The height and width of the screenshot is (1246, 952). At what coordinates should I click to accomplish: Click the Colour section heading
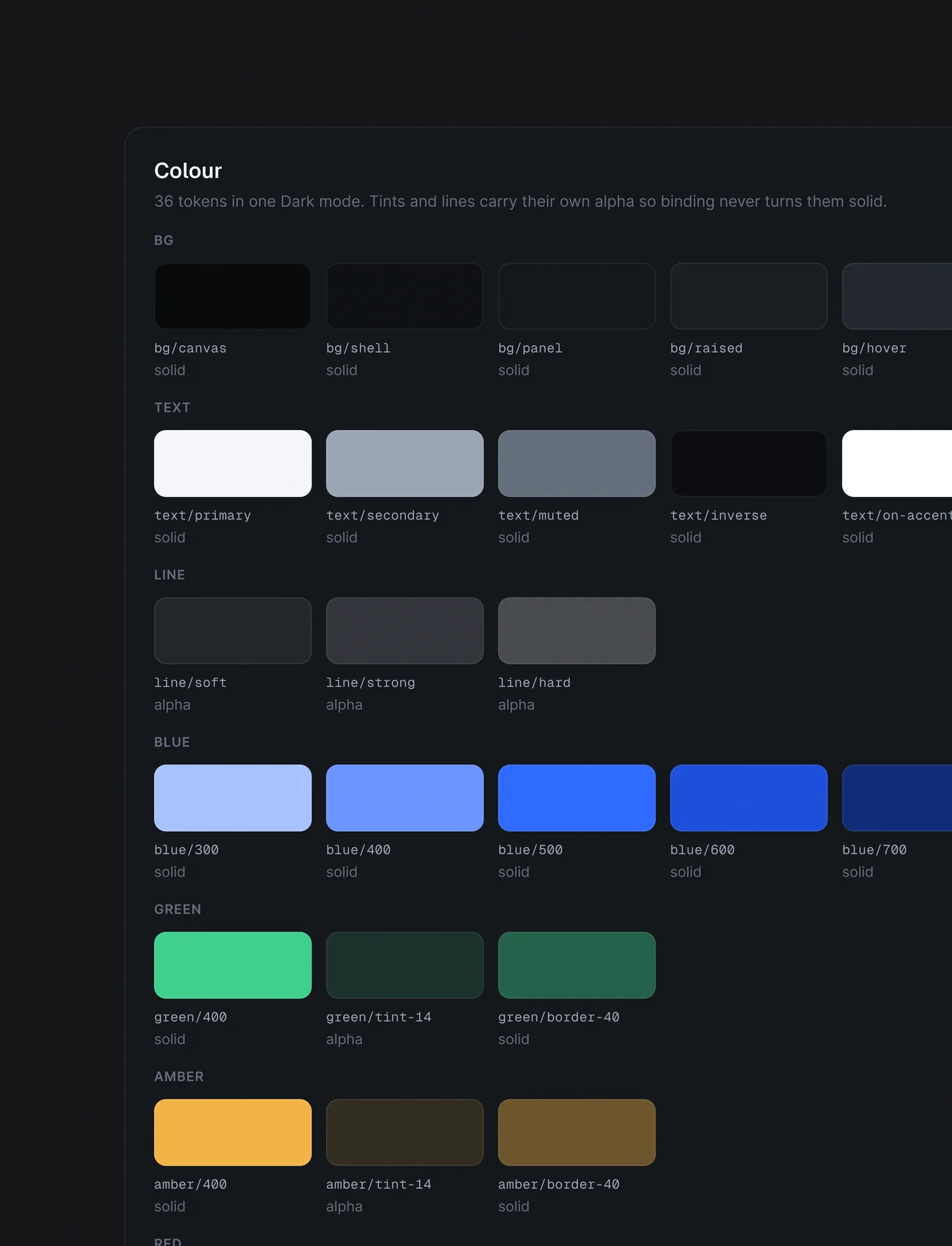click(x=188, y=171)
